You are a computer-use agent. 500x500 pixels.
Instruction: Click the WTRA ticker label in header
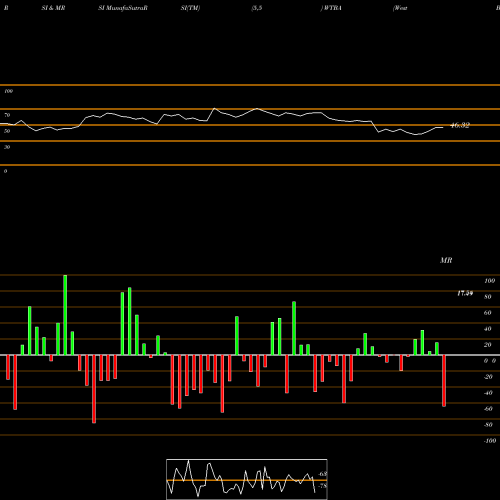point(332,8)
